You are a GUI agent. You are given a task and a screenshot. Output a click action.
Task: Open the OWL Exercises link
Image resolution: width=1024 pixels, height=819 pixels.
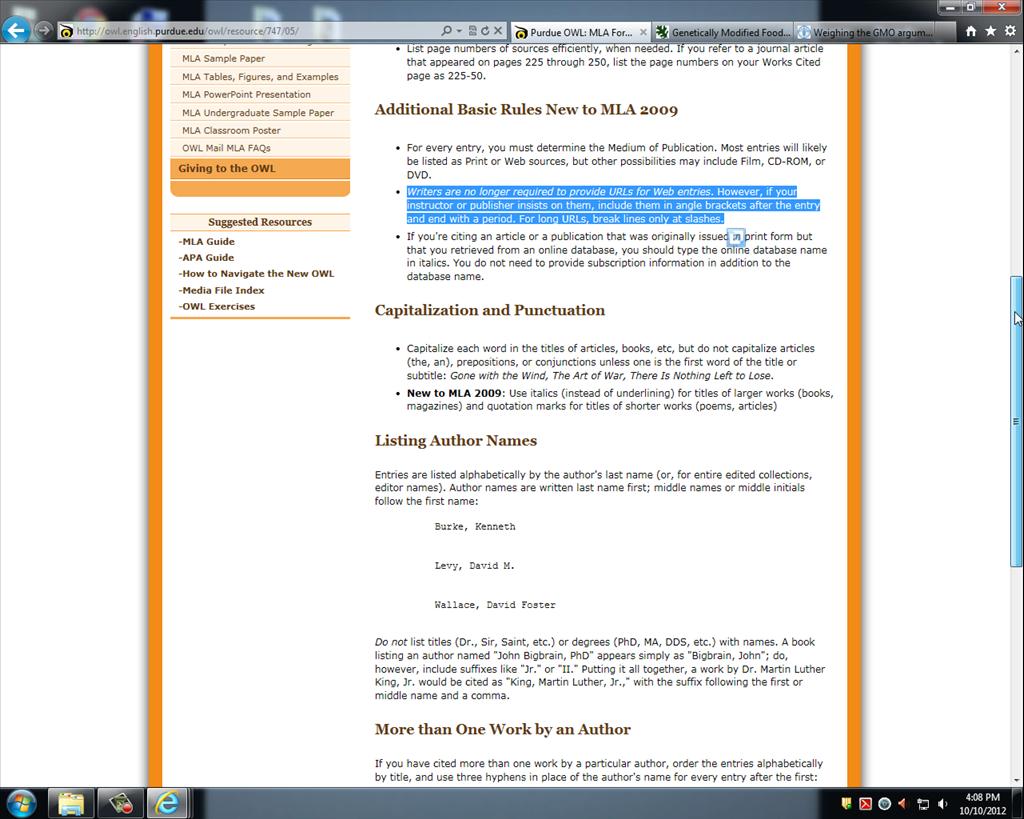click(x=217, y=306)
